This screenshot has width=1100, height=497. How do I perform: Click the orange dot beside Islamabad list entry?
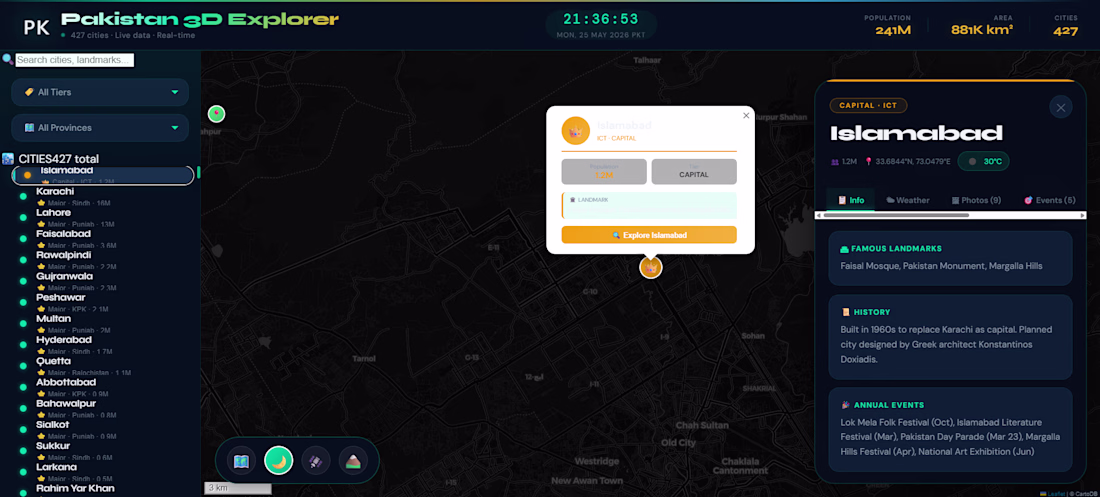coord(27,175)
